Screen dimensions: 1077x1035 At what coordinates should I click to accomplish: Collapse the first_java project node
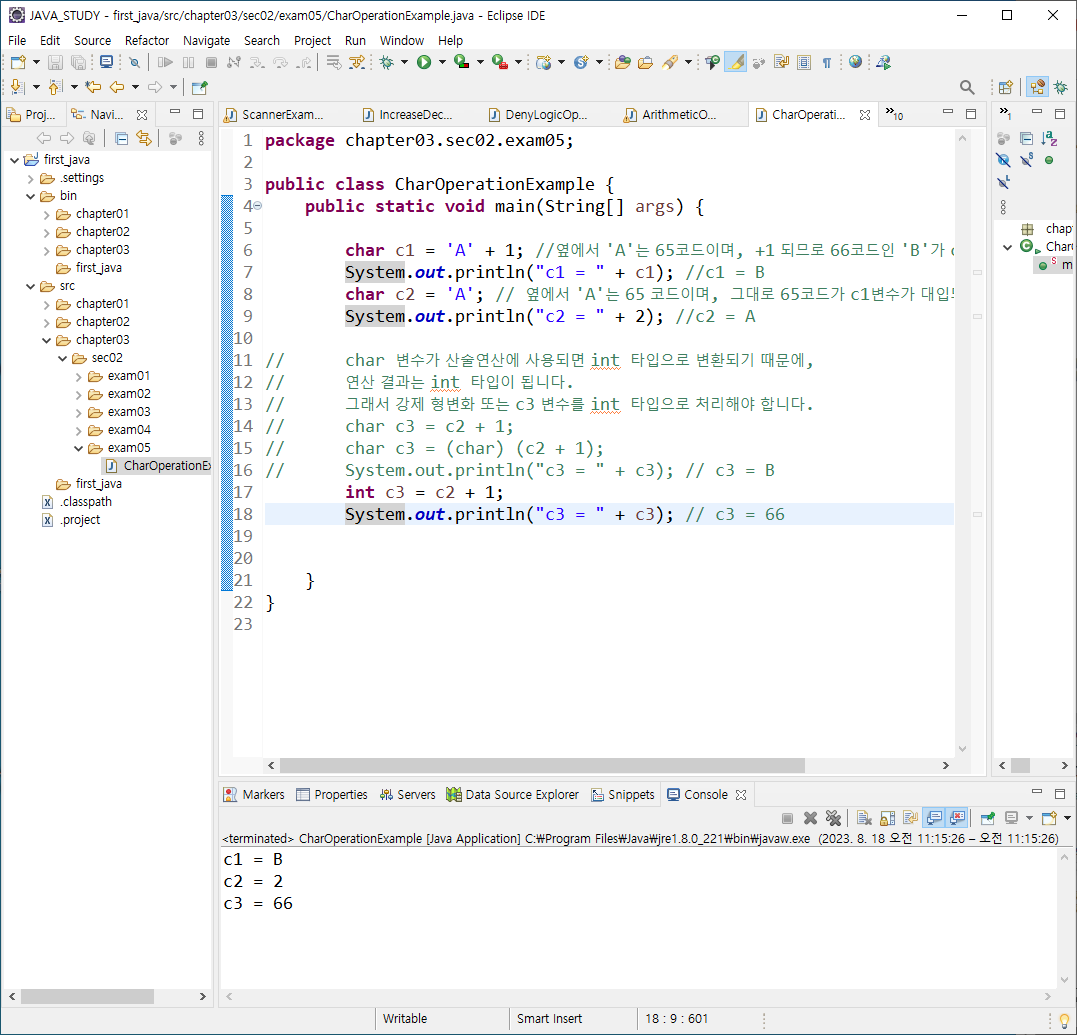point(14,160)
